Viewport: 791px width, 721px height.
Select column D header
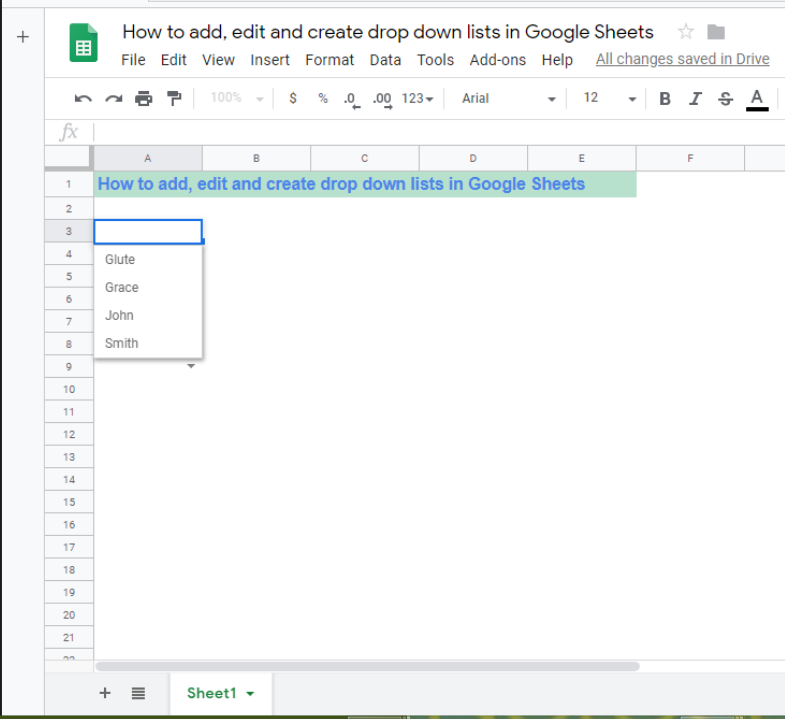pyautogui.click(x=473, y=158)
